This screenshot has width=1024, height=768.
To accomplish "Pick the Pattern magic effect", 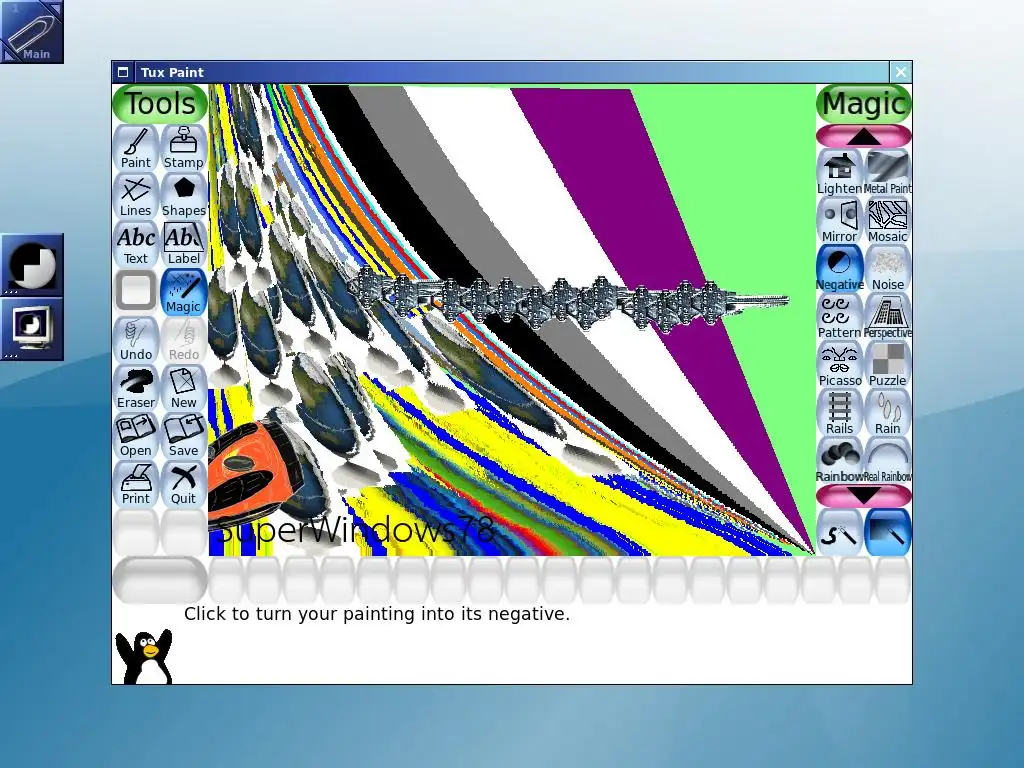I will click(x=840, y=317).
